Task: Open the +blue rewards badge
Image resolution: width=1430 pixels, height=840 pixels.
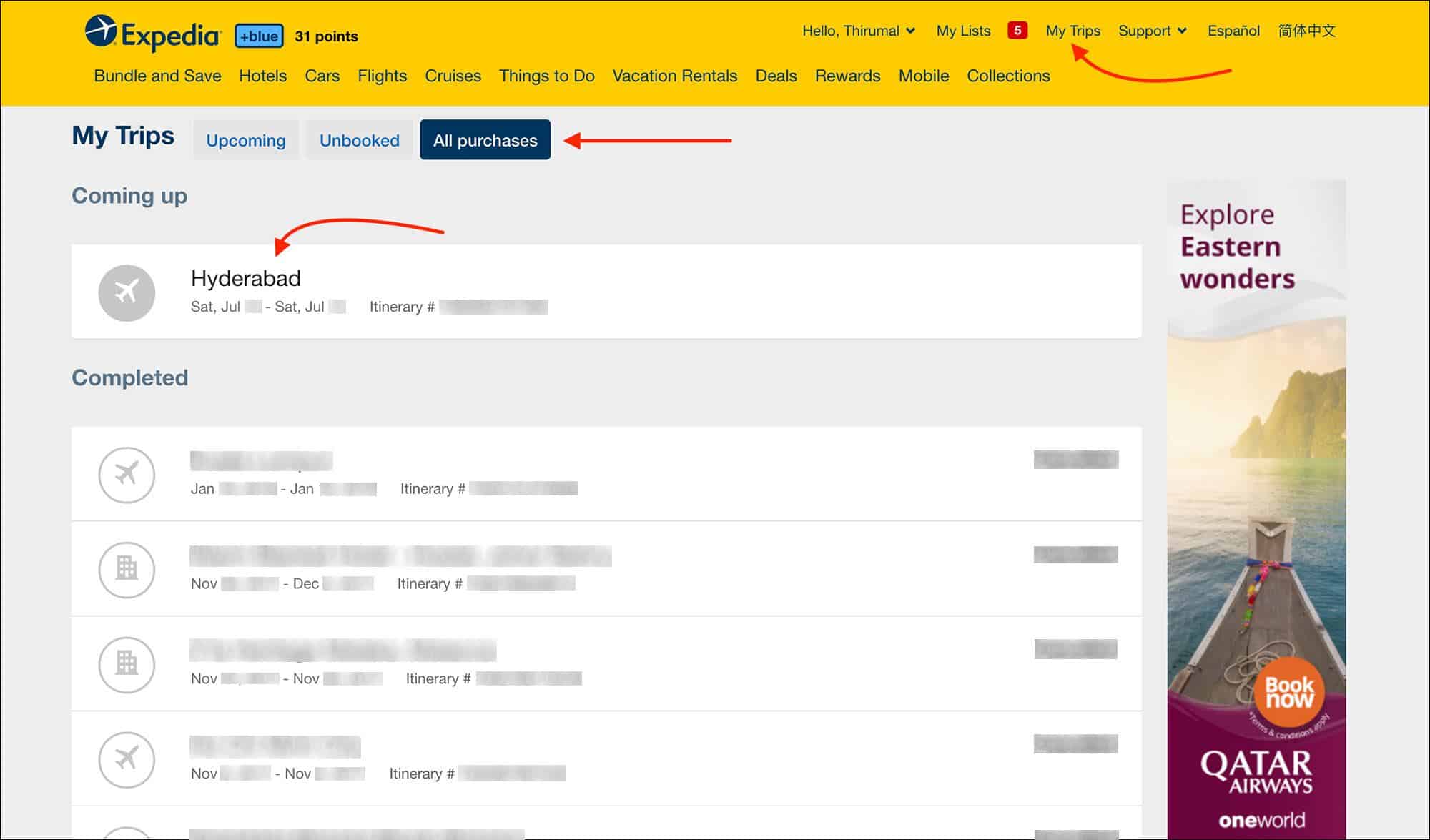Action: coord(259,36)
